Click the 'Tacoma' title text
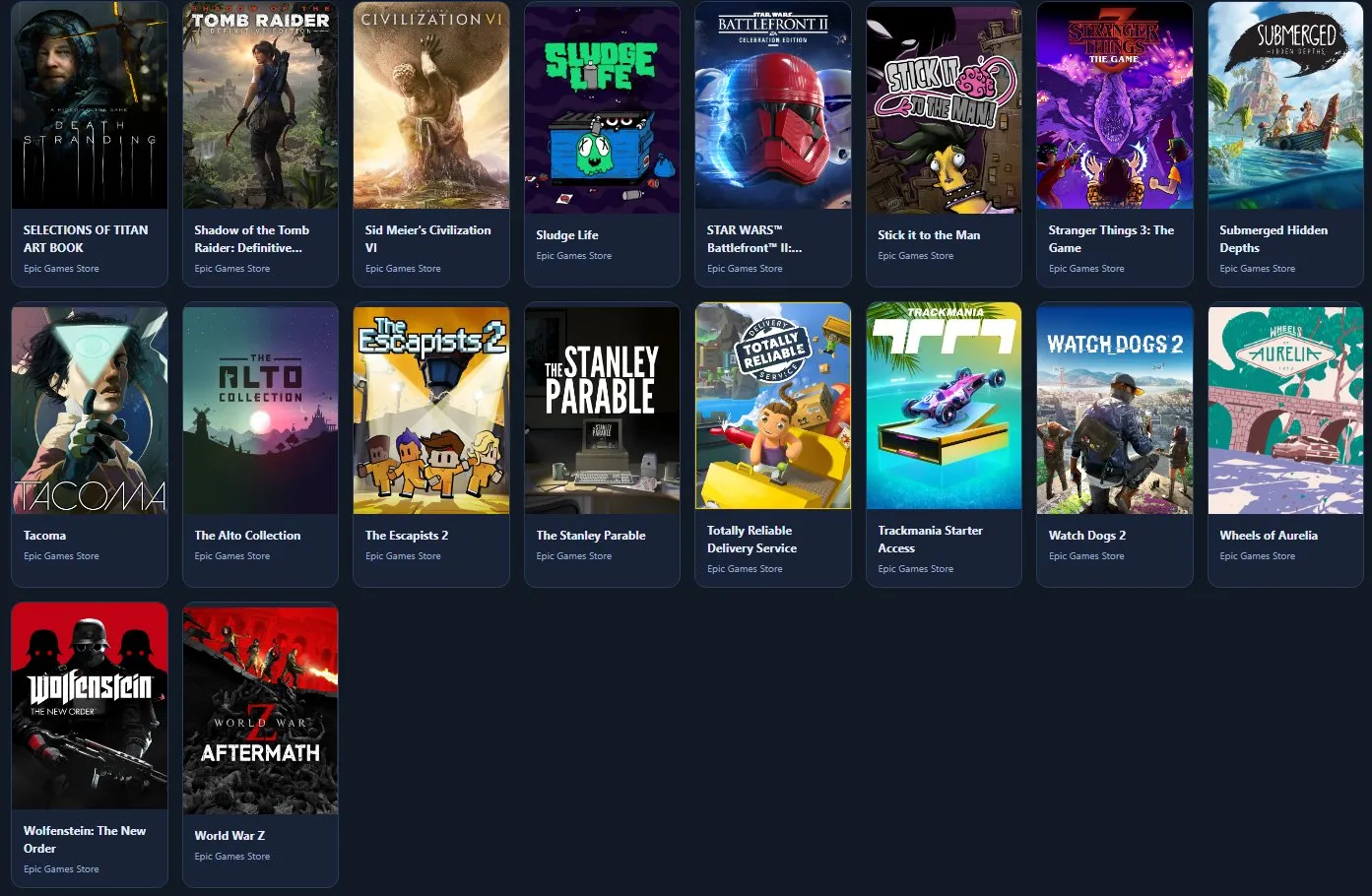Viewport: 1372px width, 896px height. coord(45,536)
